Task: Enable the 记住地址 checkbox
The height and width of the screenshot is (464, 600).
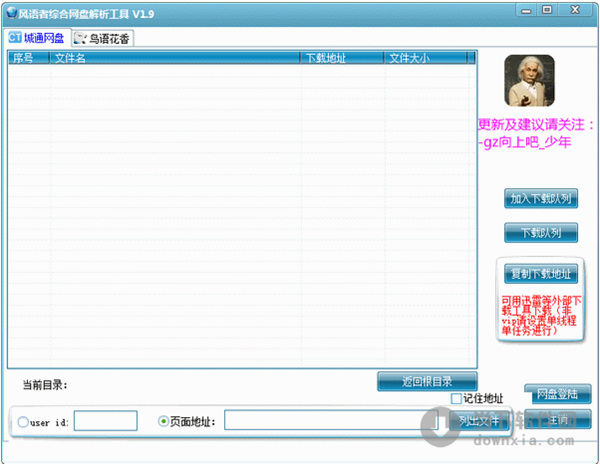Action: [x=456, y=399]
